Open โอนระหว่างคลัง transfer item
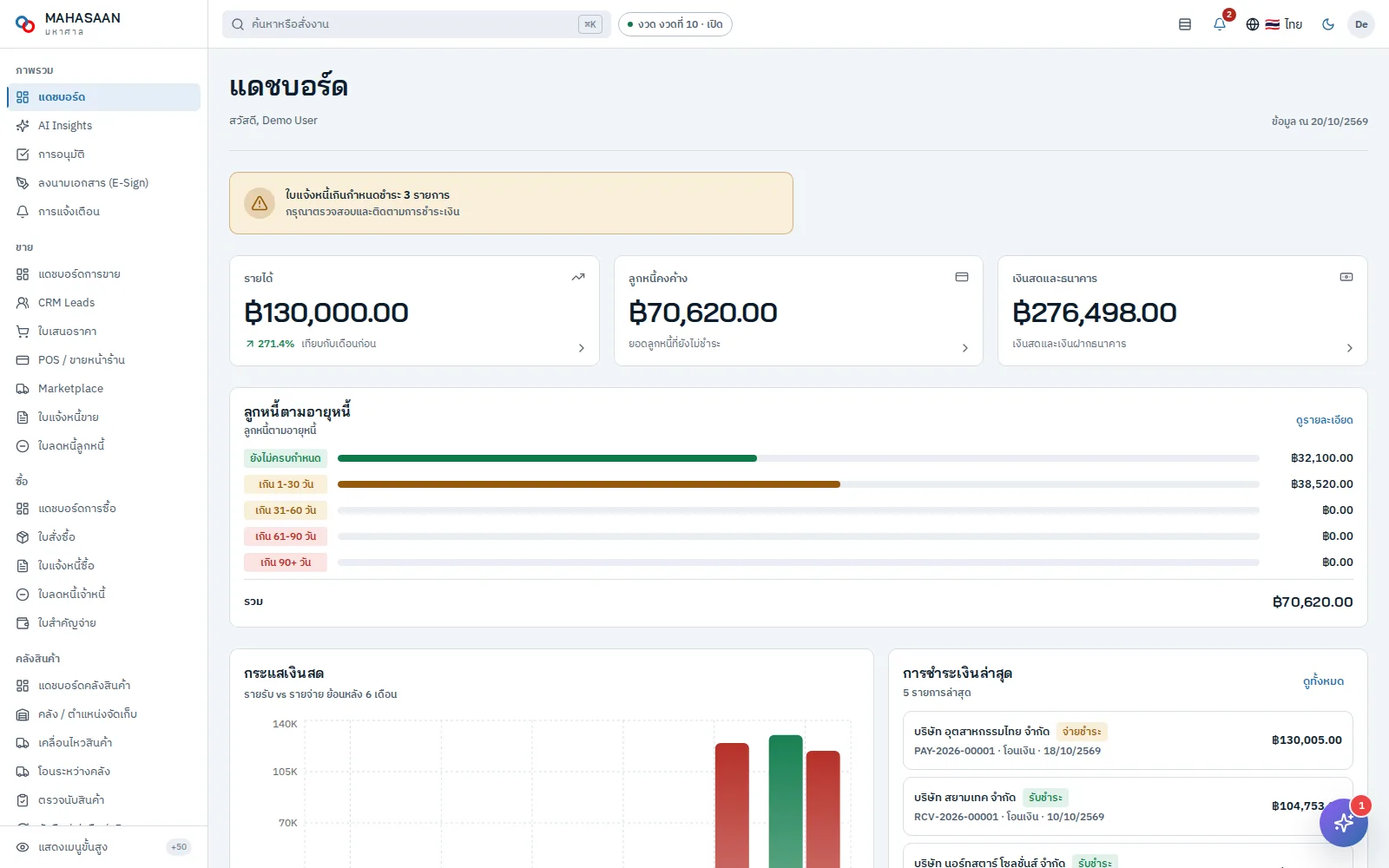 pyautogui.click(x=103, y=772)
